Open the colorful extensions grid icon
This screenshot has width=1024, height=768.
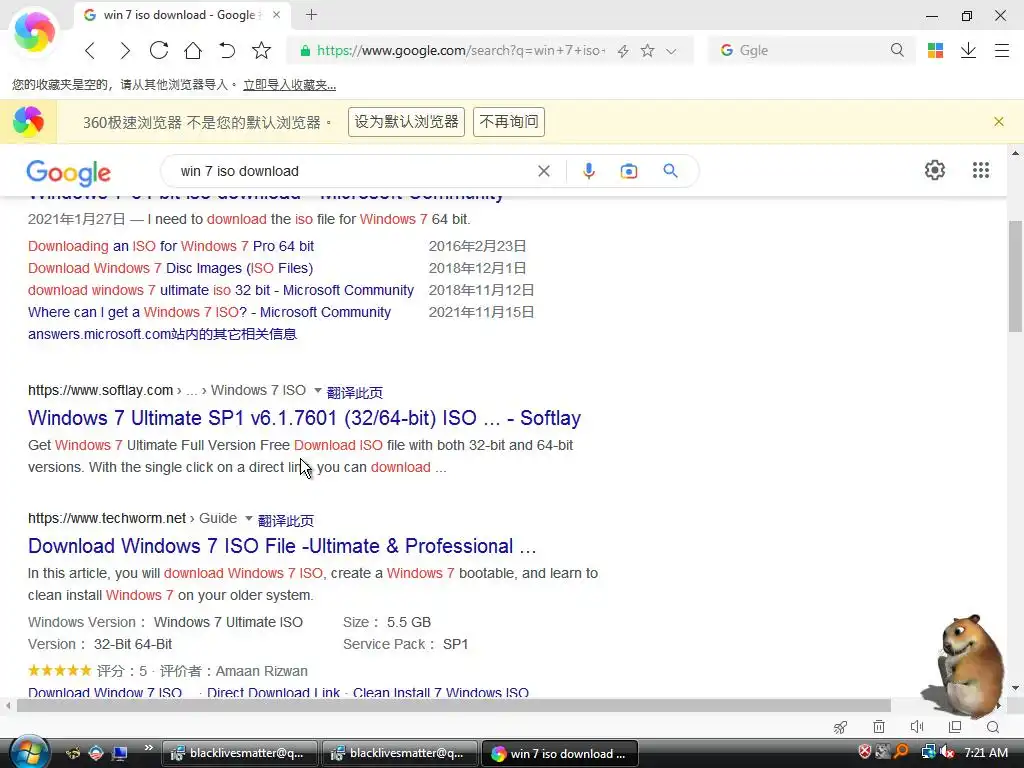tap(935, 50)
